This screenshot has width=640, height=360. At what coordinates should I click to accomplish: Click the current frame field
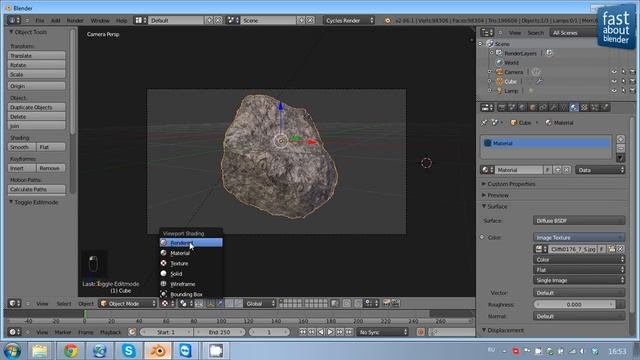tap(269, 332)
